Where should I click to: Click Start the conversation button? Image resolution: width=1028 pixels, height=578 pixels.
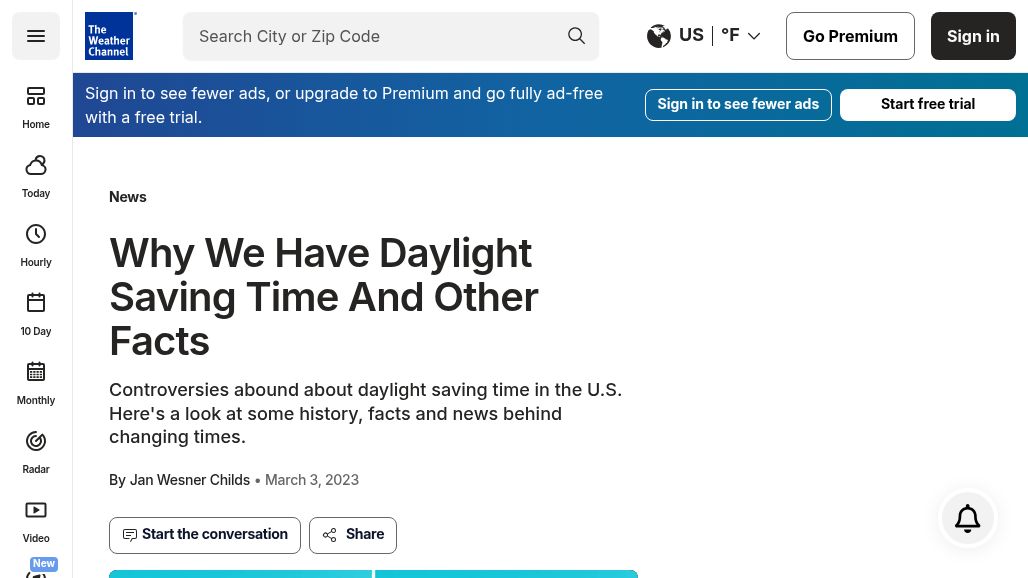click(205, 535)
